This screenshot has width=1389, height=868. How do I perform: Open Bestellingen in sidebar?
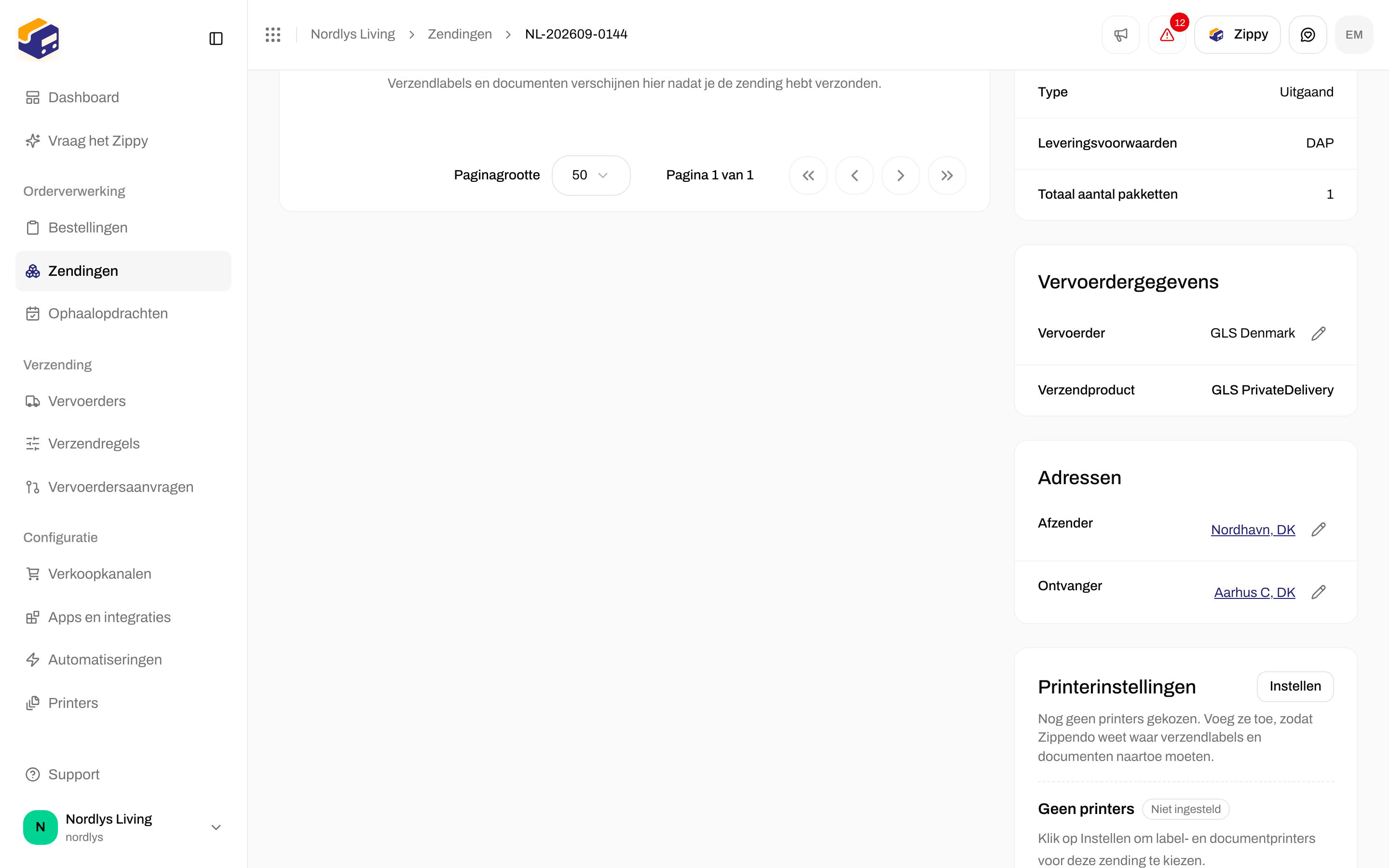pos(123,227)
